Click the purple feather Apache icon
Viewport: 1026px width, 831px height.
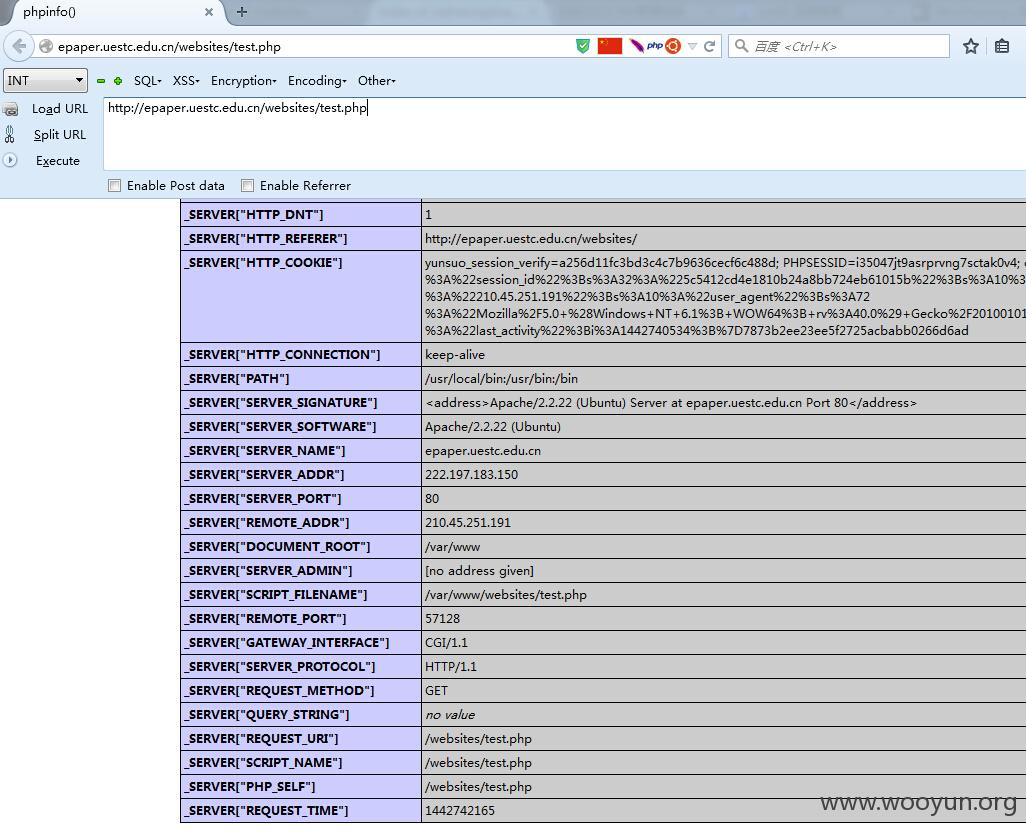(636, 46)
